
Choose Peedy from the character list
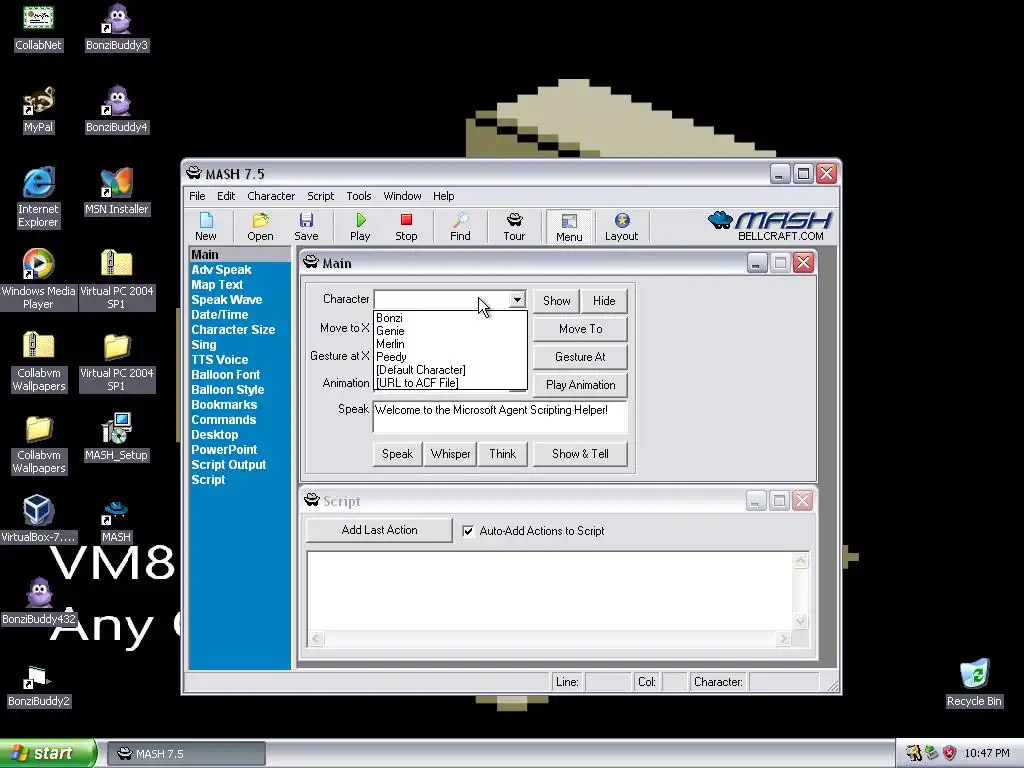[x=450, y=357]
